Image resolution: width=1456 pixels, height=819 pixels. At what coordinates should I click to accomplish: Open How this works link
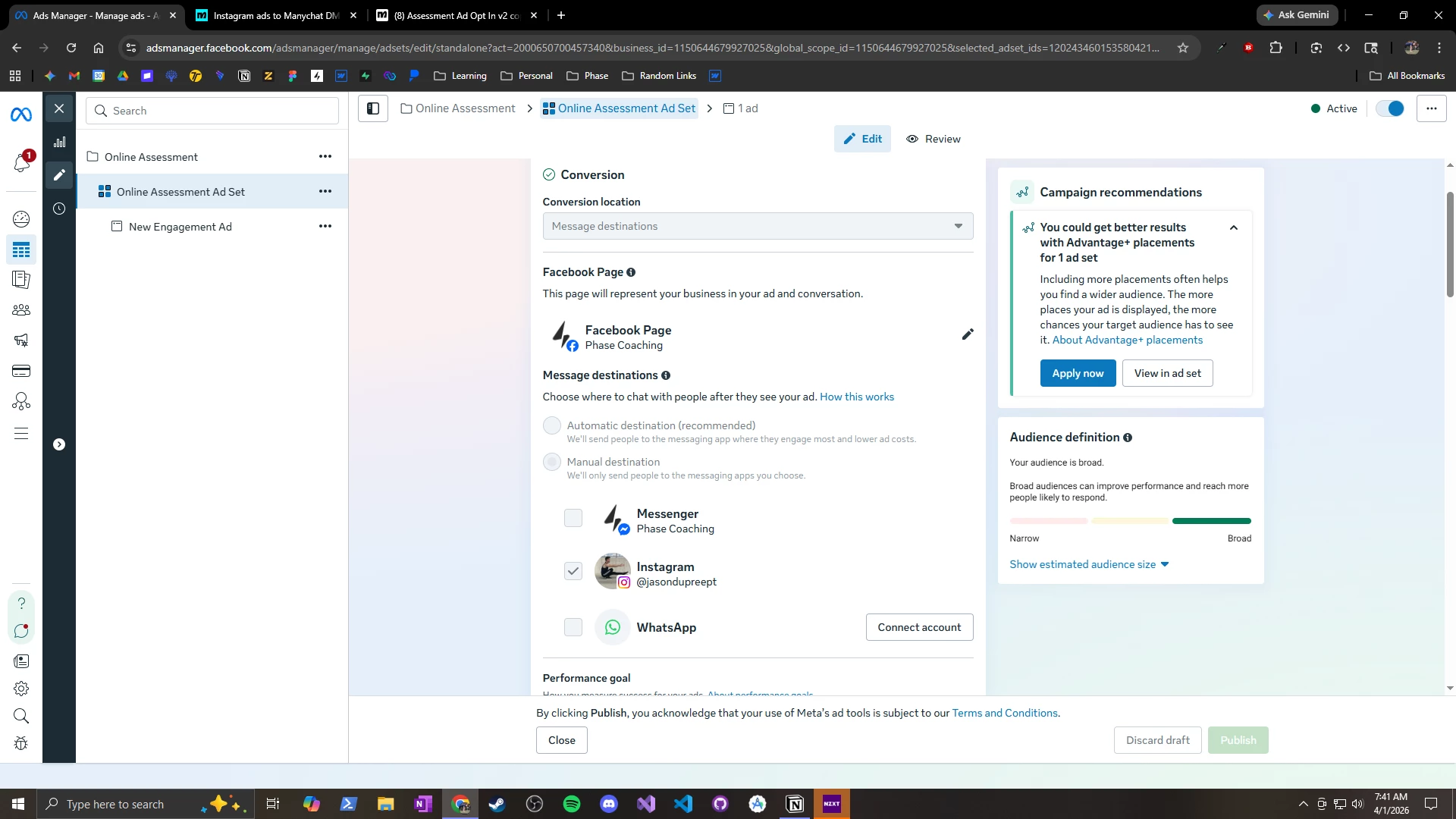coord(856,397)
